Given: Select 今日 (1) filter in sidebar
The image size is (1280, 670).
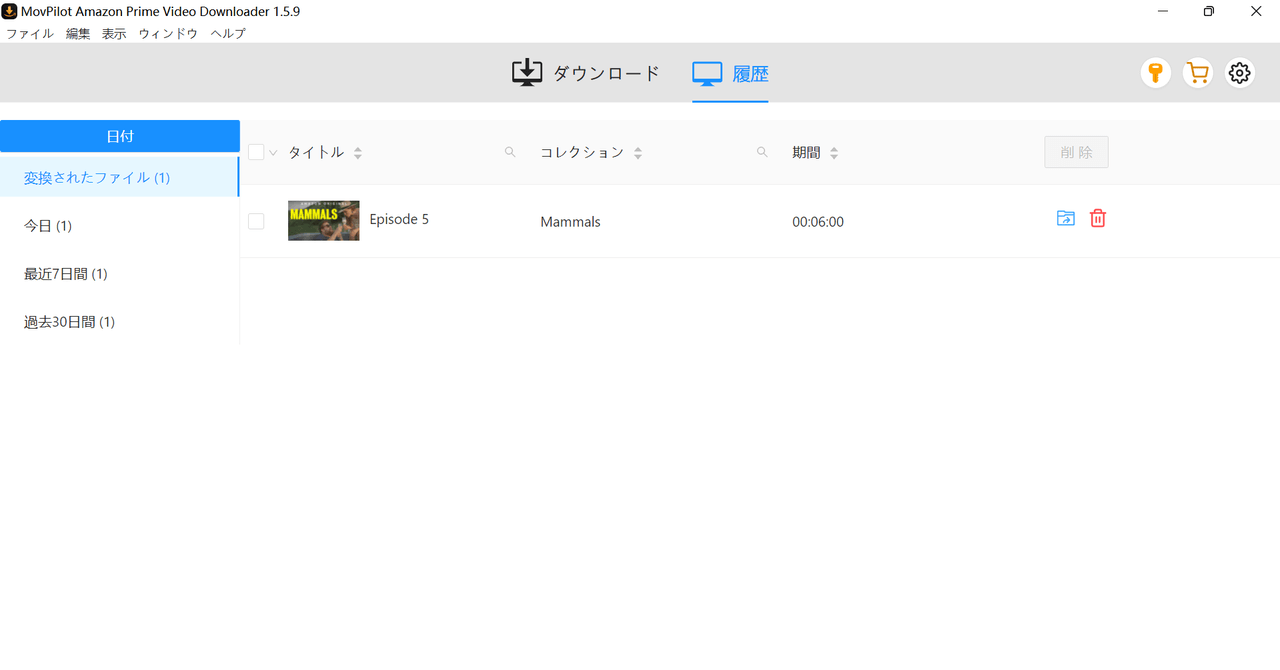Looking at the screenshot, I should [120, 225].
